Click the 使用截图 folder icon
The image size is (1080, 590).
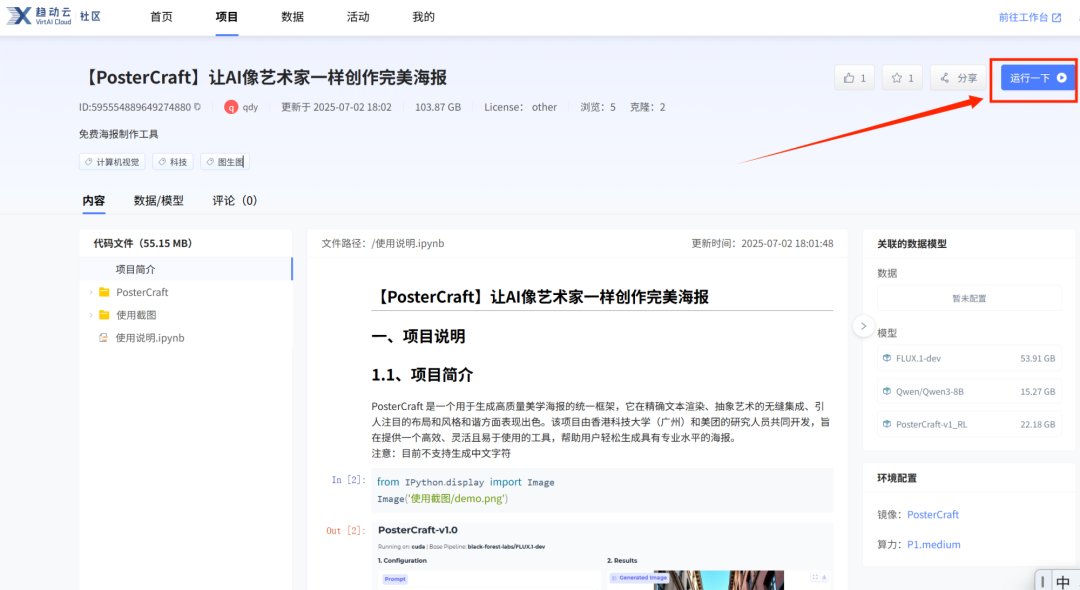[x=104, y=315]
